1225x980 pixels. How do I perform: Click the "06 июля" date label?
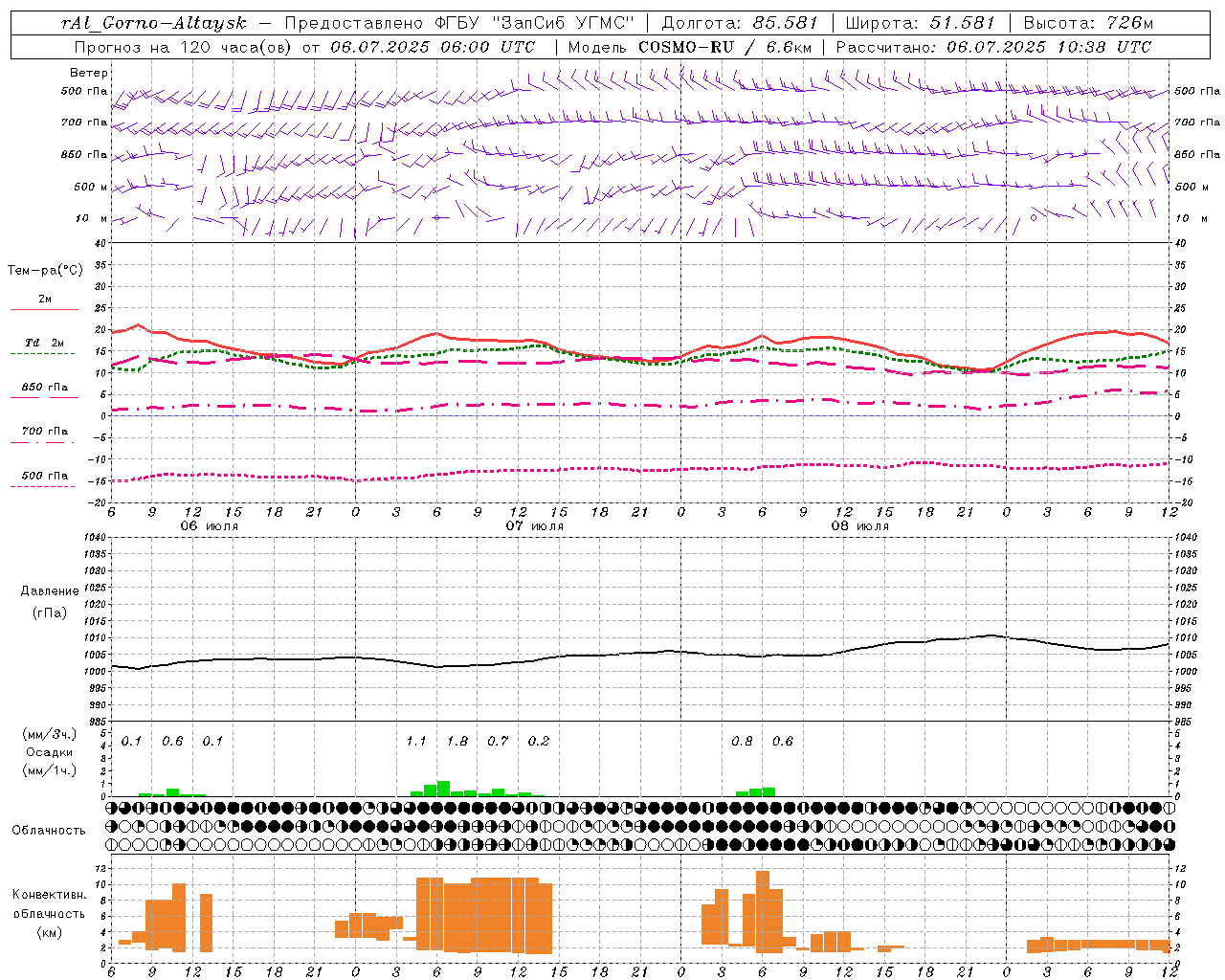pos(210,525)
